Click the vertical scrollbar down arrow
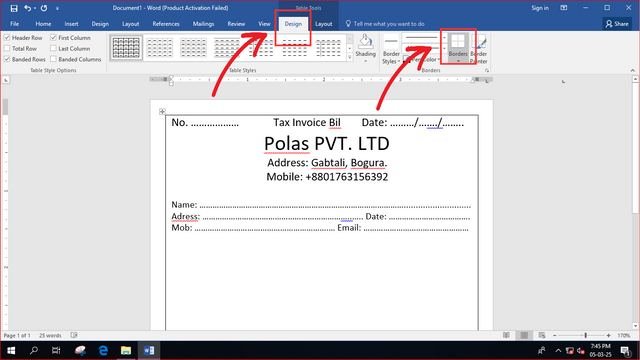 636,326
